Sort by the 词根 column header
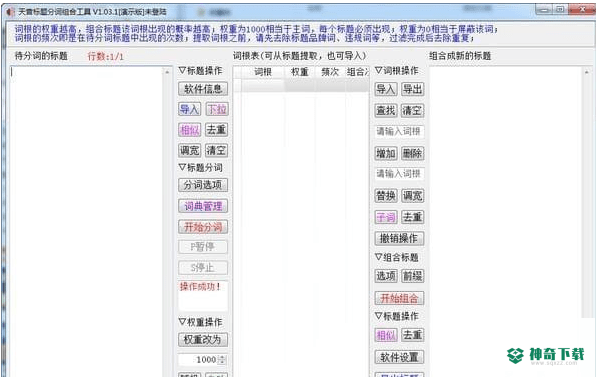596x377 pixels. pyautogui.click(x=263, y=72)
